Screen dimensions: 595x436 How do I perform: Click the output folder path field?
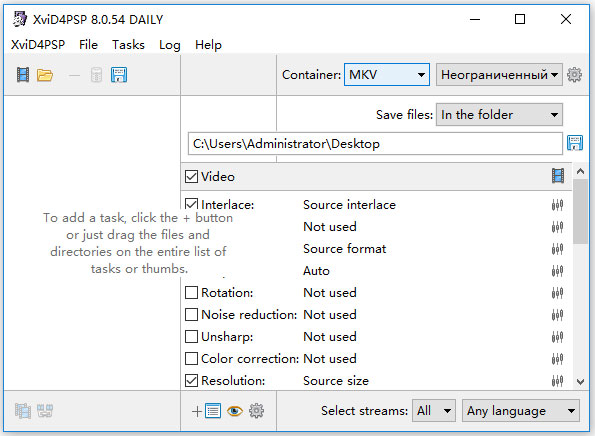375,144
